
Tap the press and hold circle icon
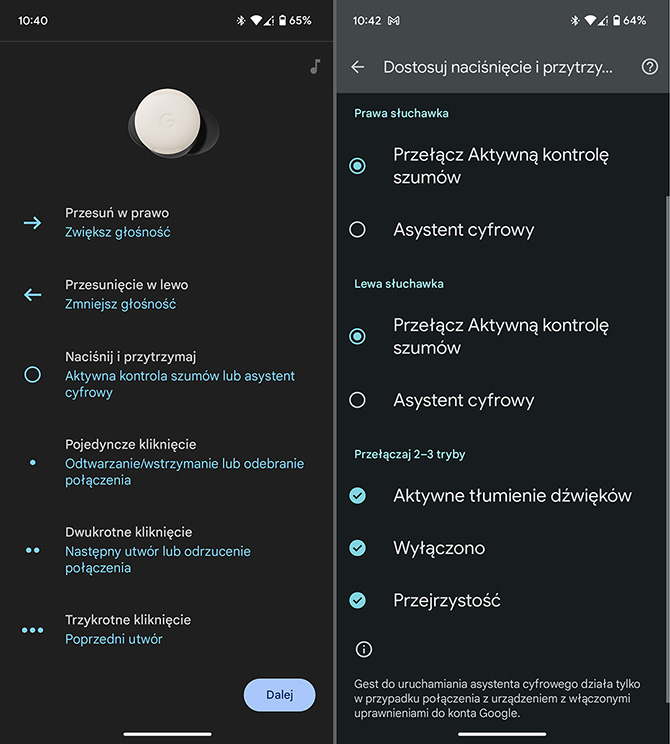32,374
